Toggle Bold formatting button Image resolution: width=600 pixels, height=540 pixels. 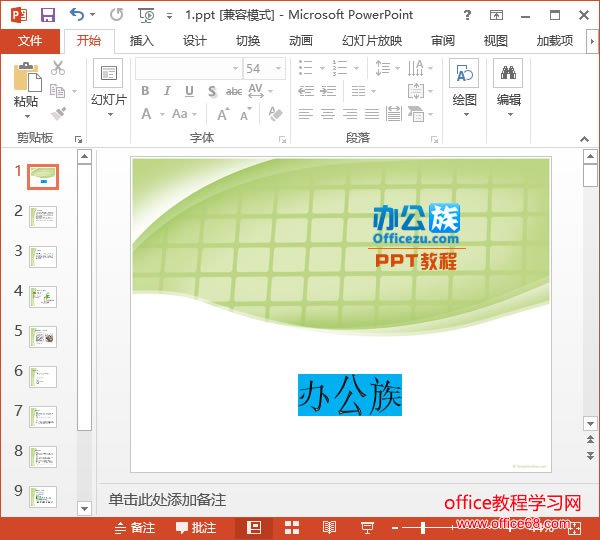point(144,91)
